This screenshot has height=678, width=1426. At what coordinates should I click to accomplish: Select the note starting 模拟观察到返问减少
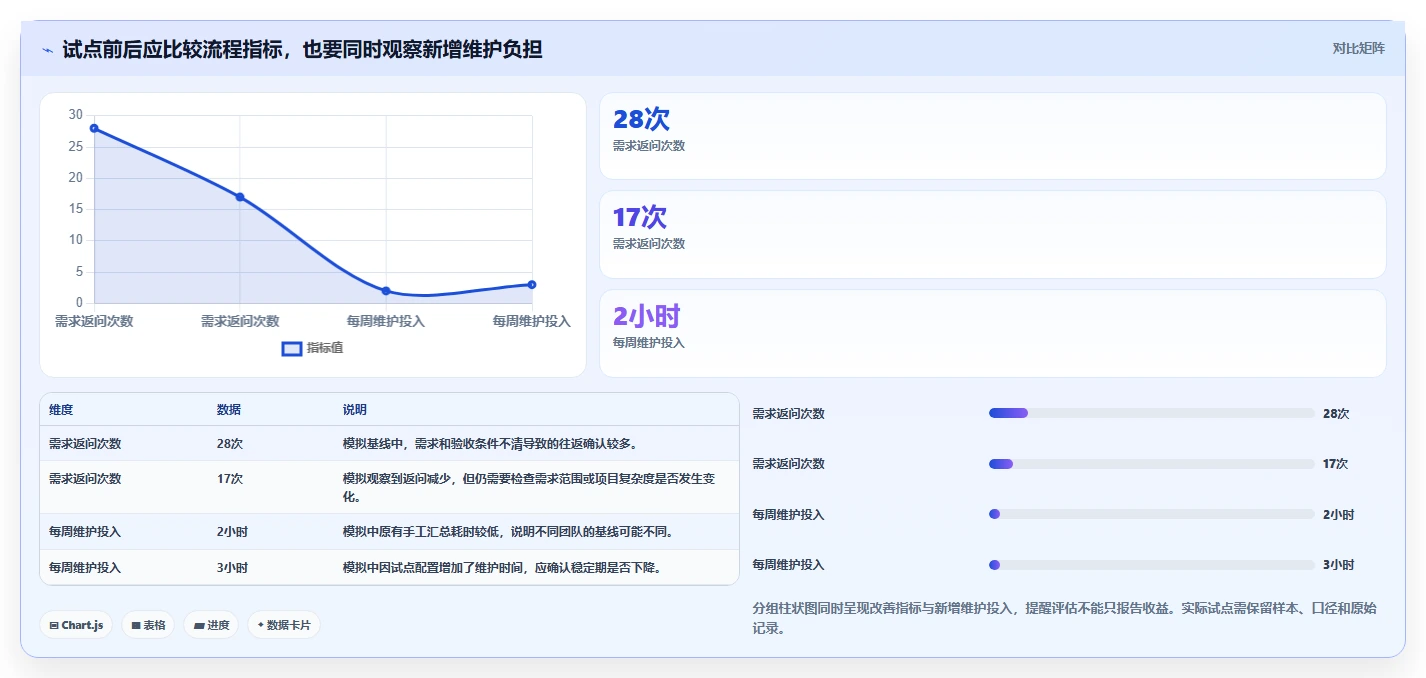point(529,487)
